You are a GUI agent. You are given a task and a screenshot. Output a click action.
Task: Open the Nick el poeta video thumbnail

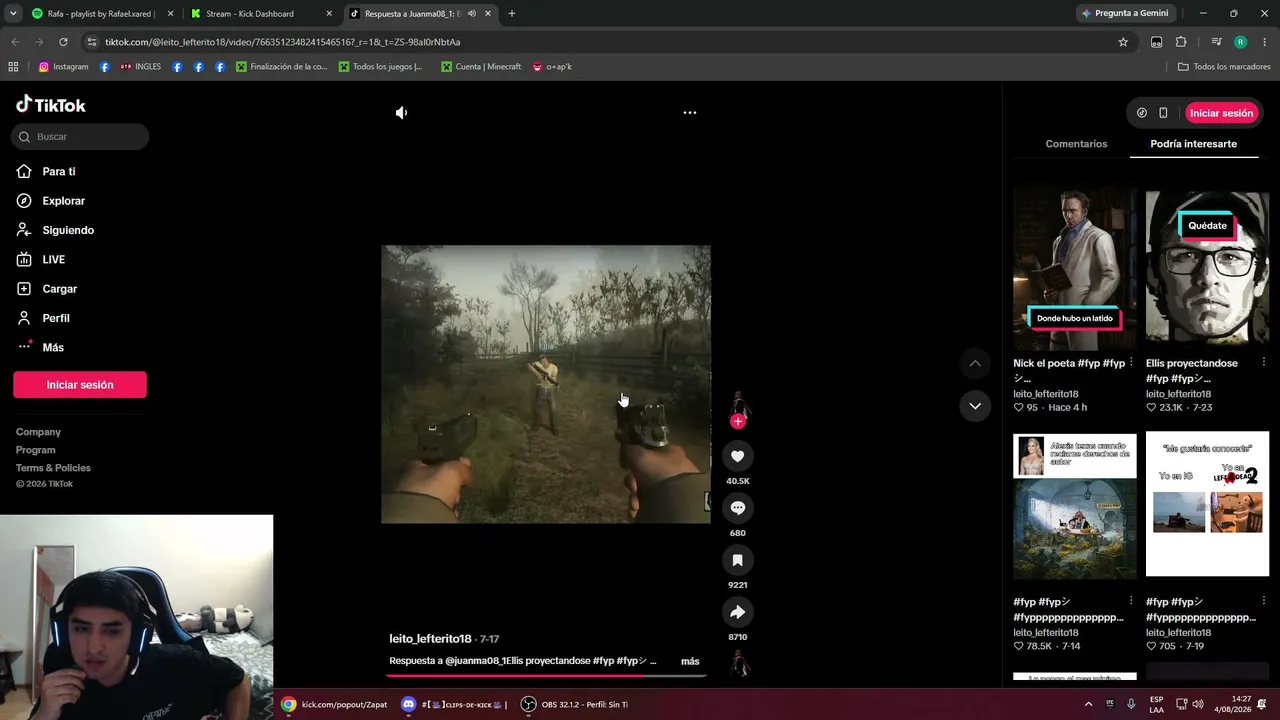pos(1075,268)
